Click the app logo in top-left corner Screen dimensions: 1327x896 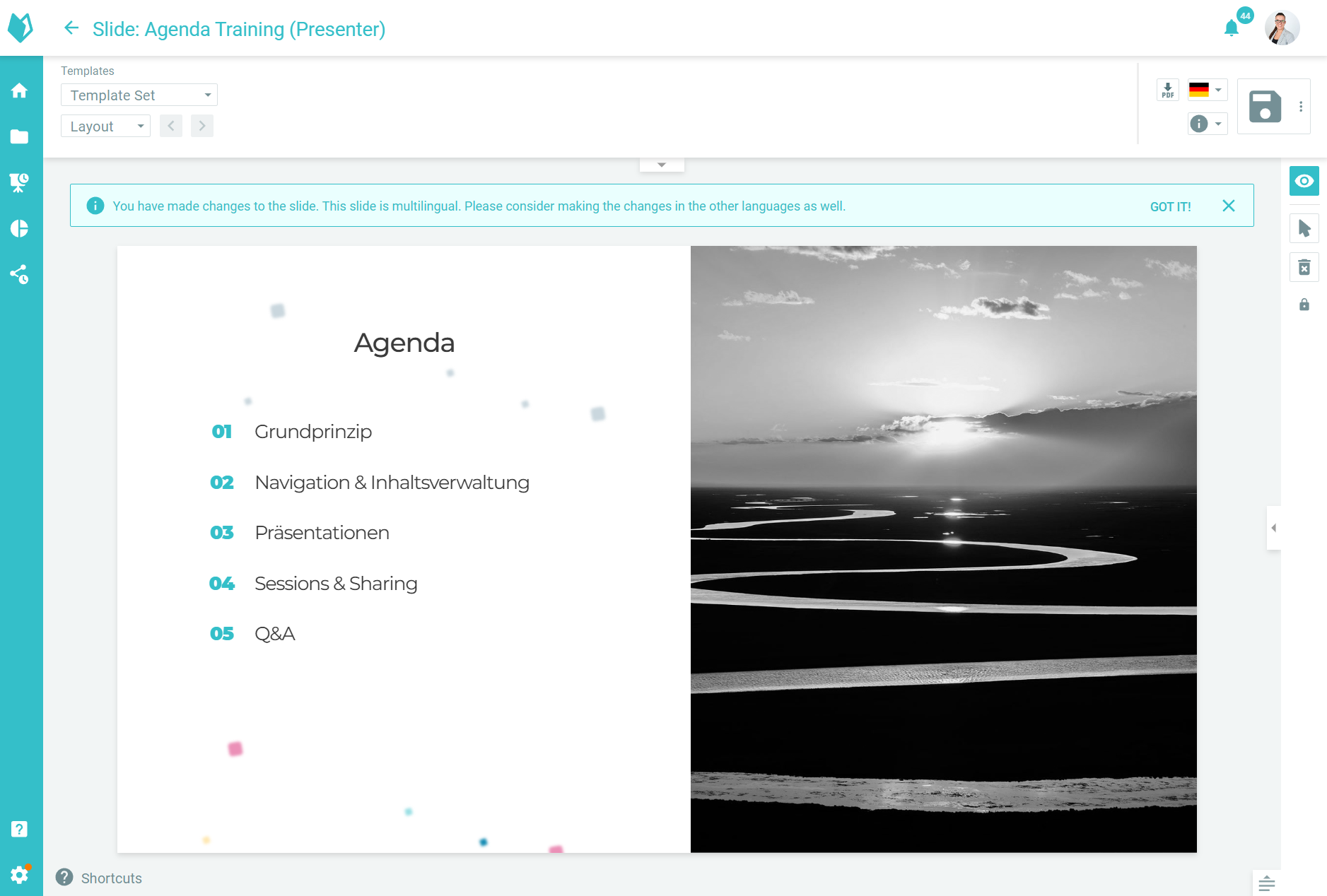[x=21, y=28]
